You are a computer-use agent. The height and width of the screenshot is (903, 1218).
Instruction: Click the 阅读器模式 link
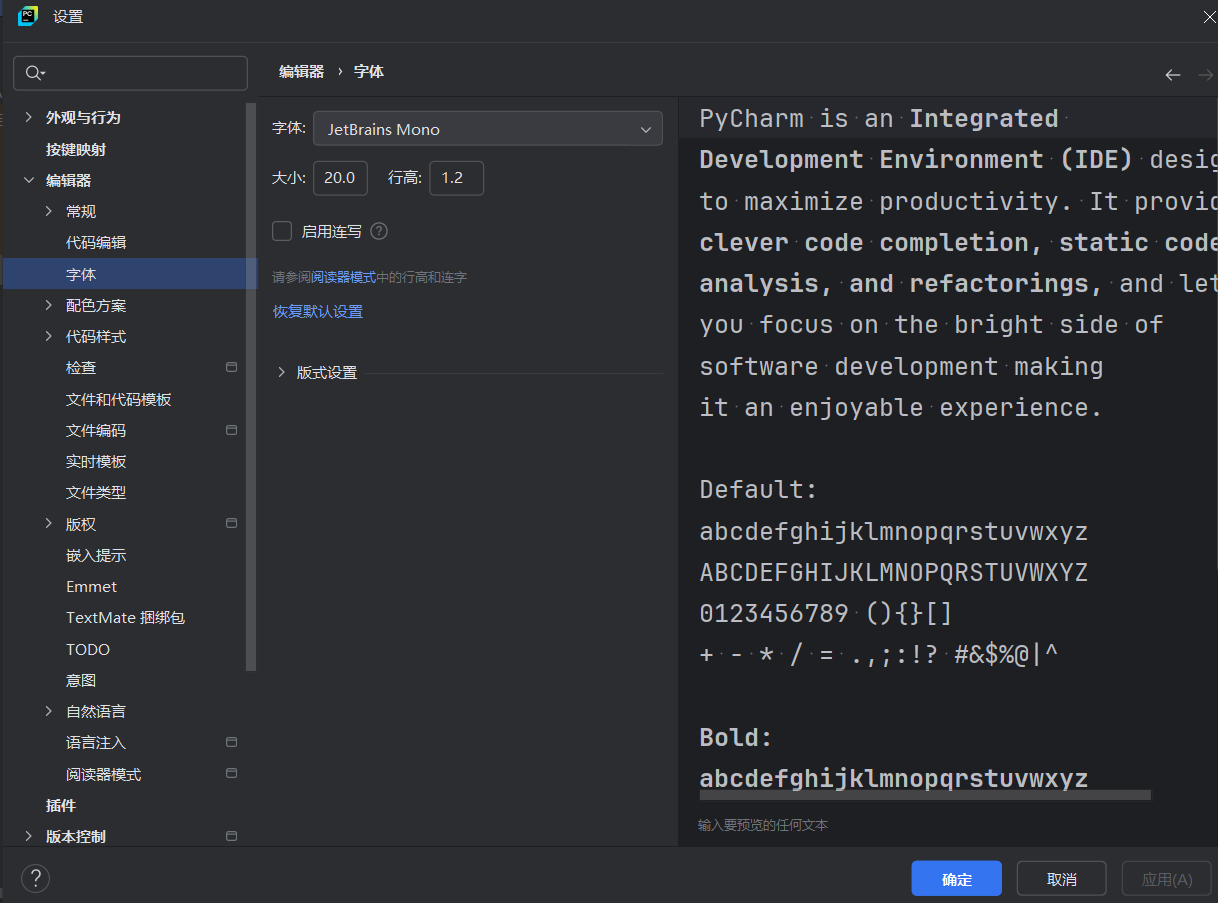[343, 277]
